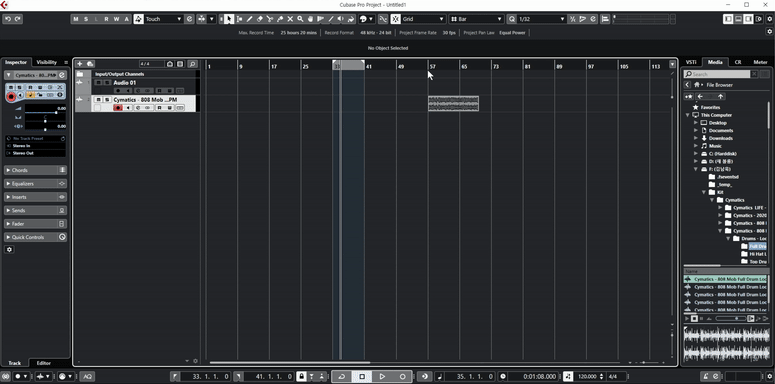Click the Find Tracks magnifier icon
775x384 pixels.
[192, 64]
